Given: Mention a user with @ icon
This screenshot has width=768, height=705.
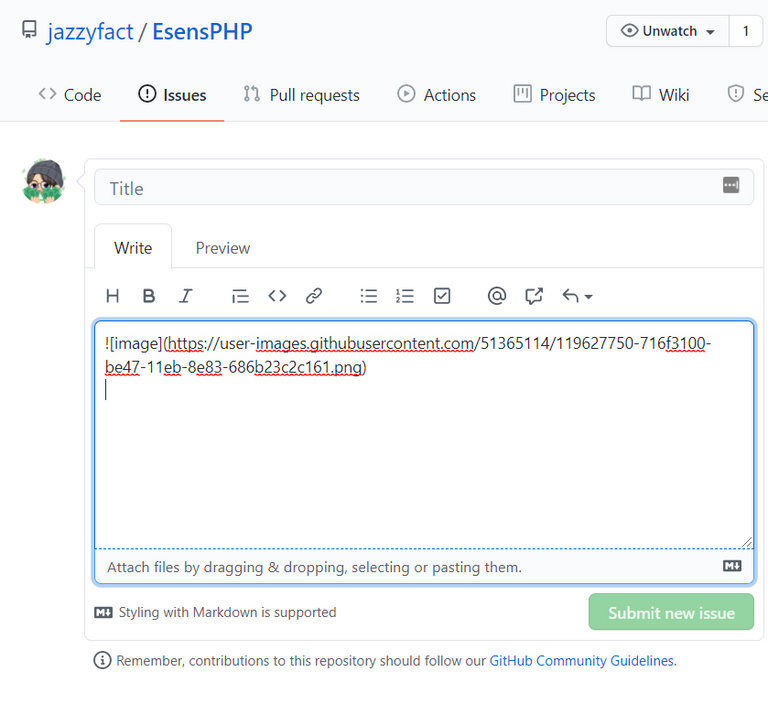Looking at the screenshot, I should point(497,296).
